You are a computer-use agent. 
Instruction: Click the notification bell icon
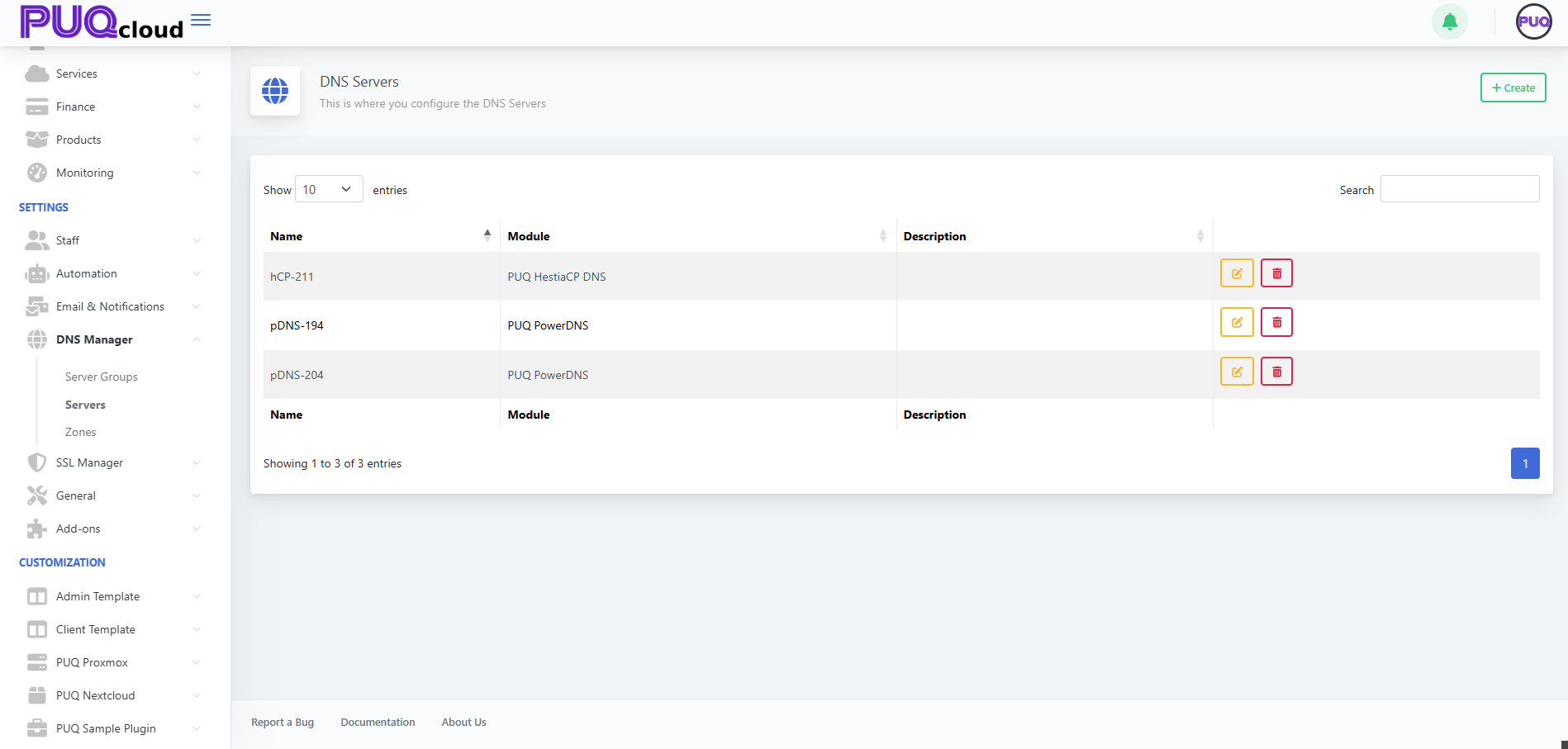point(1449,22)
